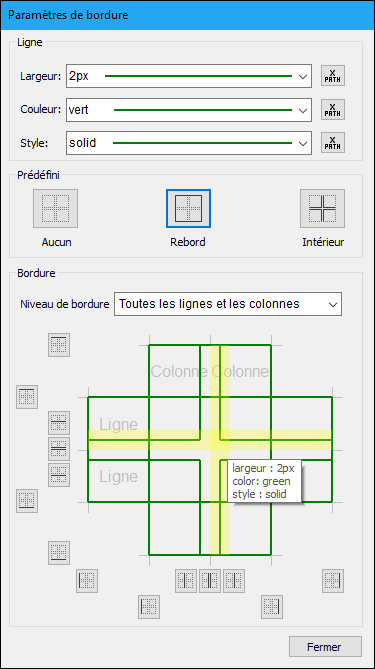
Task: Open the Niveau de bordure combo box
Action: 228,304
